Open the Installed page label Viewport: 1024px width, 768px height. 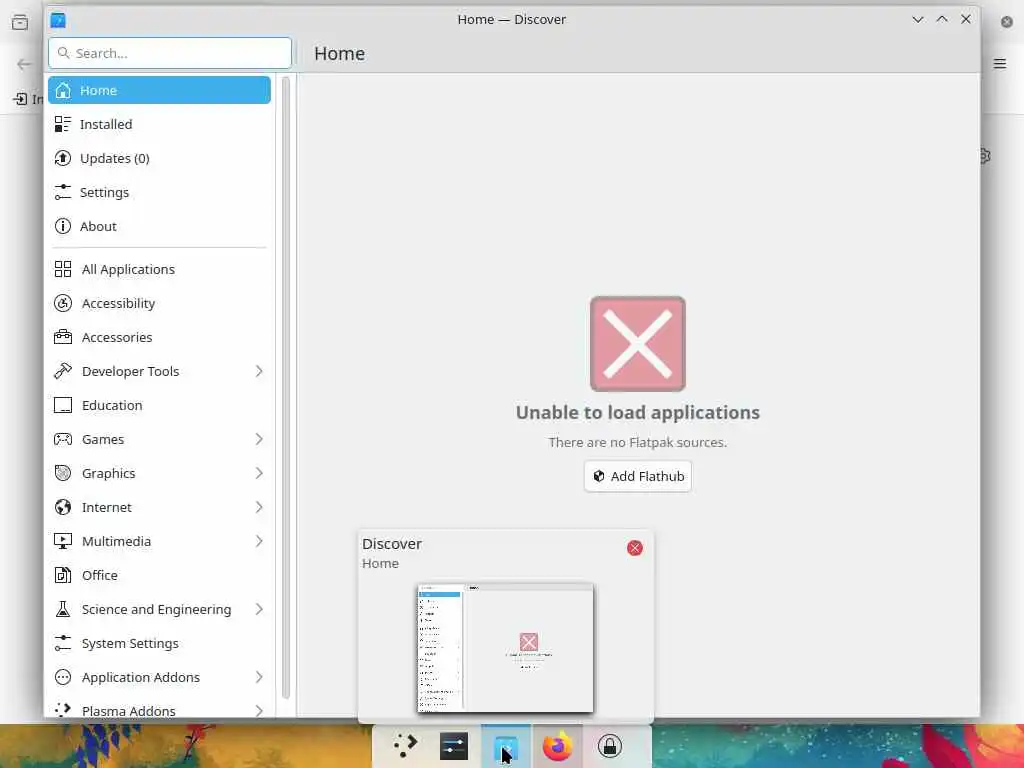106,124
